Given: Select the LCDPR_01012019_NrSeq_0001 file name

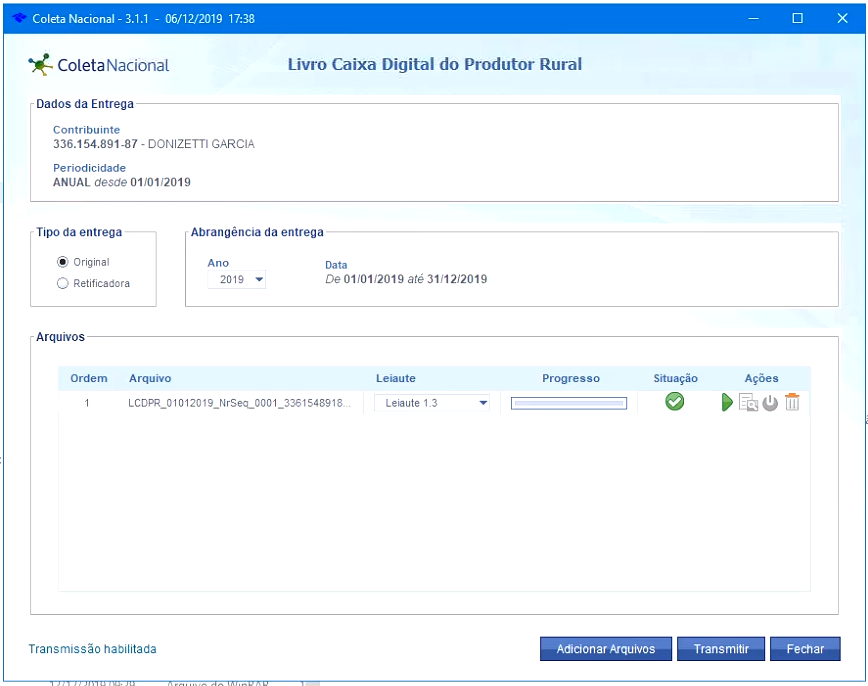Looking at the screenshot, I should click(239, 403).
